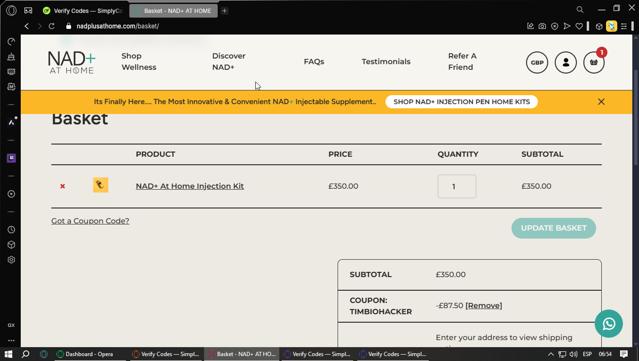
Task: Select the Basket - NAD+ AT HOME tab
Action: 174,11
